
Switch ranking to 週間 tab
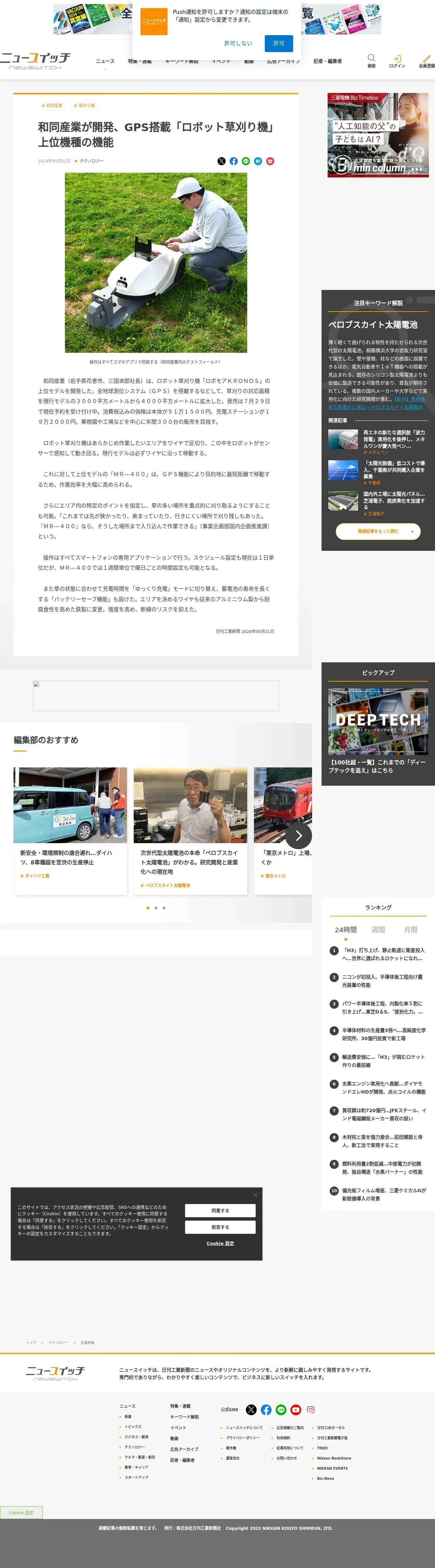coord(378,929)
